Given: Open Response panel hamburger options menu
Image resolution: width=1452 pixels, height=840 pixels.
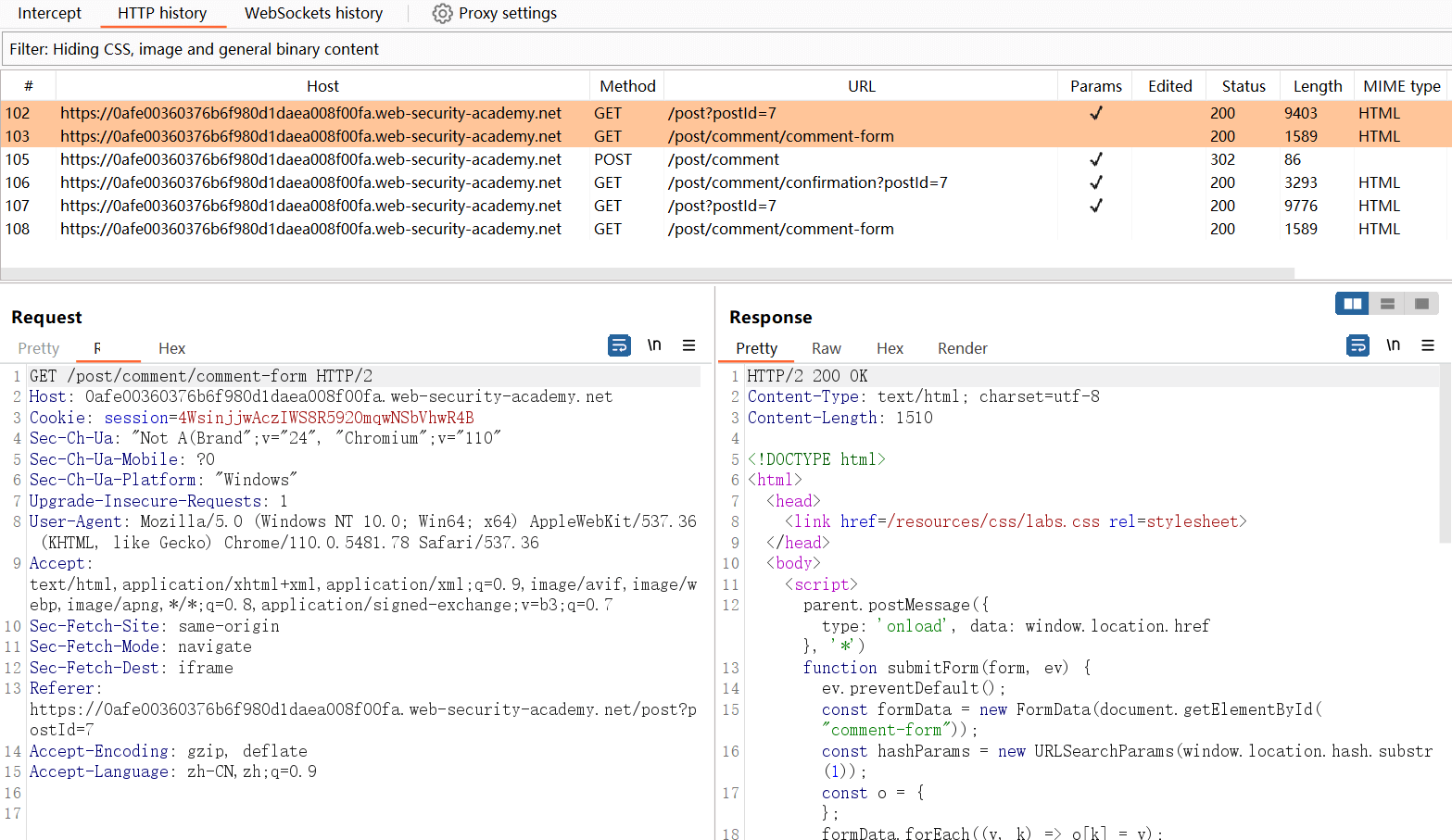Looking at the screenshot, I should tap(1427, 345).
